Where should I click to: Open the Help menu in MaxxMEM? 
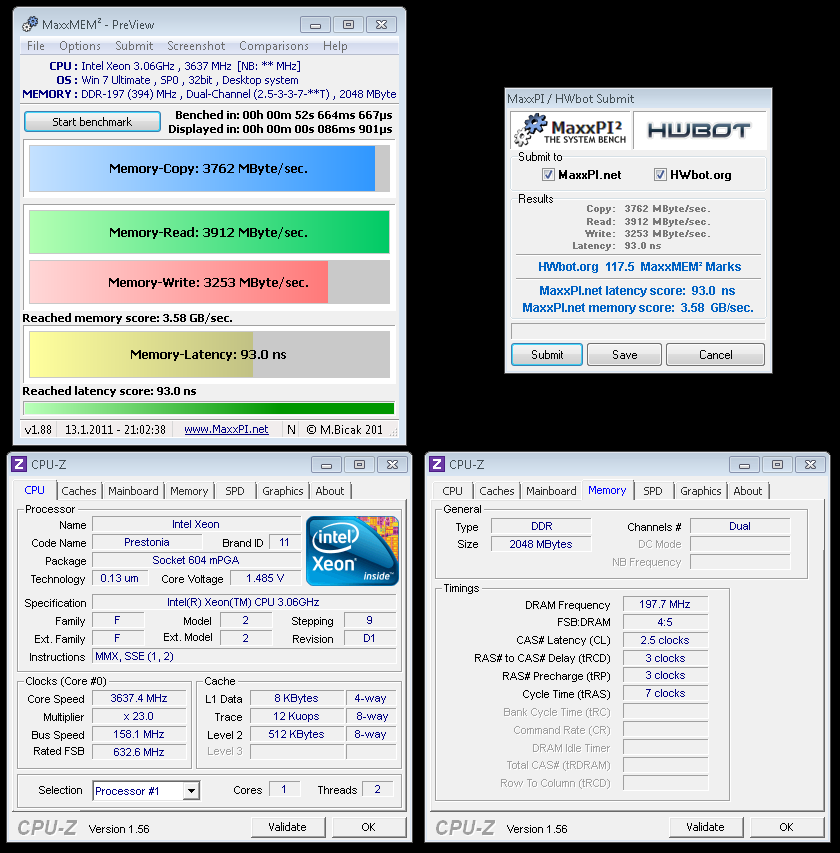[x=335, y=46]
